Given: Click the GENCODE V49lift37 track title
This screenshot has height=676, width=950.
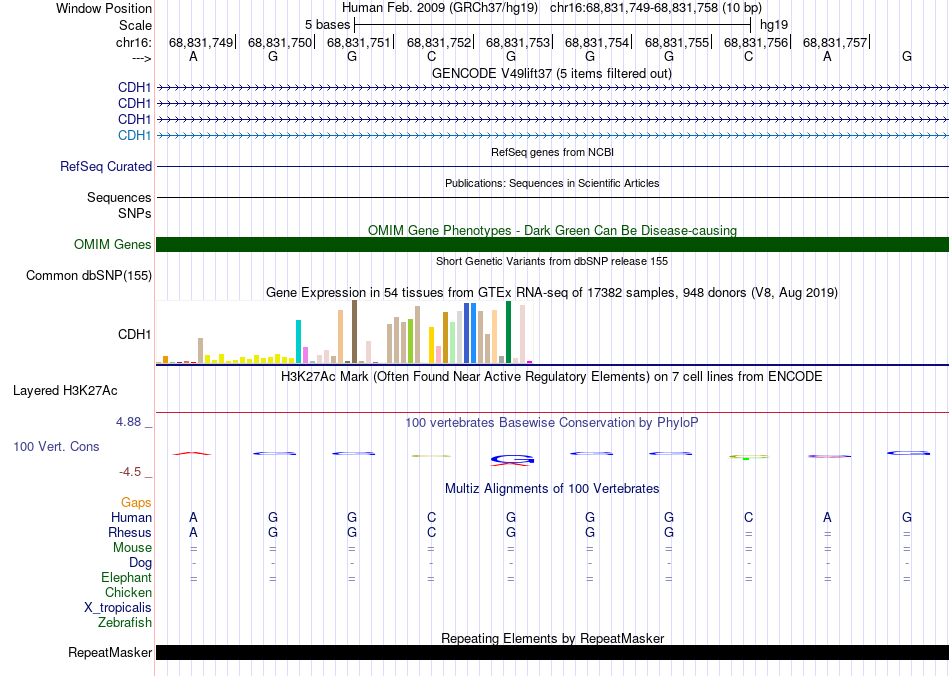Looking at the screenshot, I should pyautogui.click(x=552, y=73).
